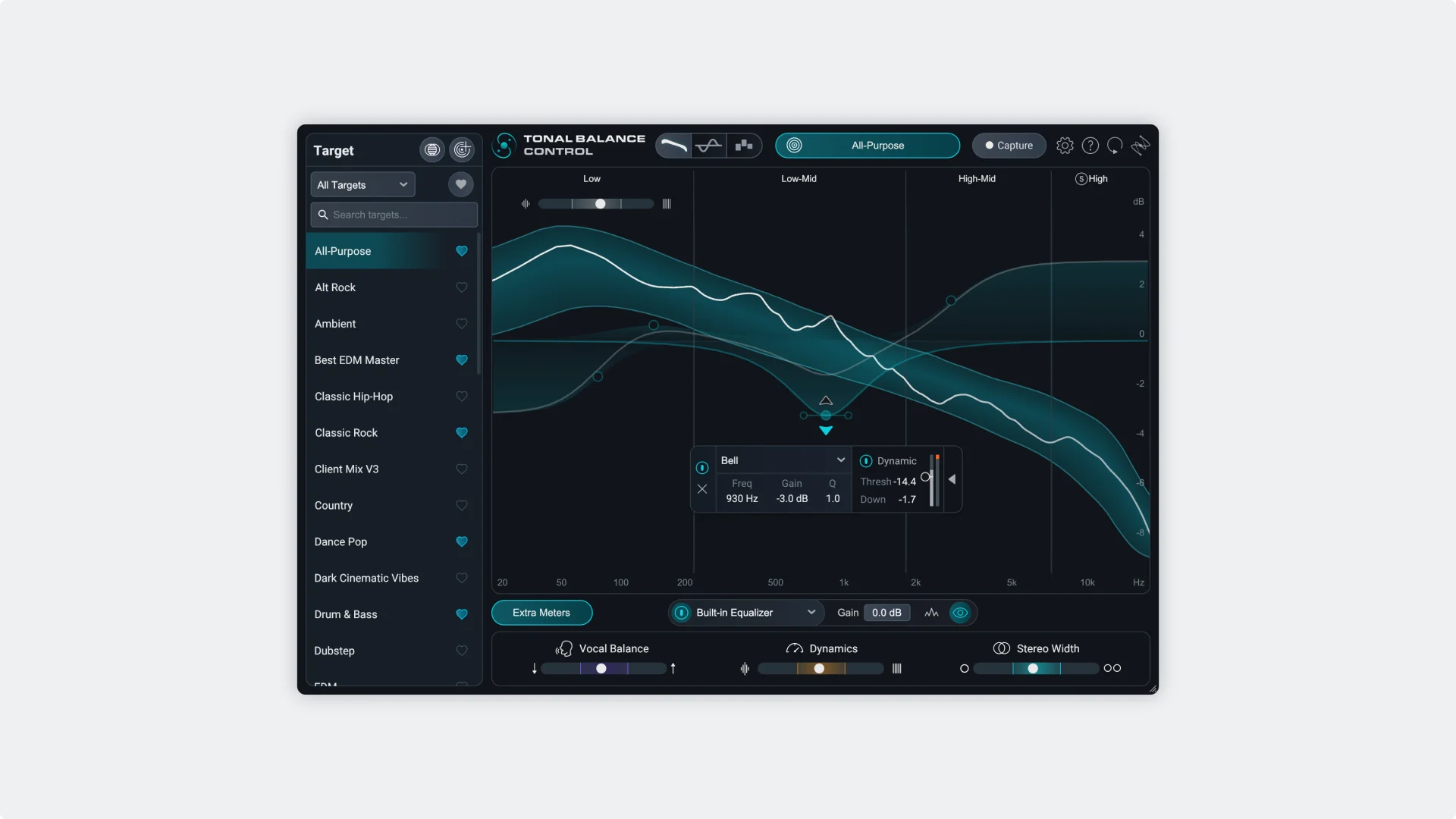This screenshot has width=1456, height=819.
Task: Click the Extra Meters button
Action: pos(541,613)
